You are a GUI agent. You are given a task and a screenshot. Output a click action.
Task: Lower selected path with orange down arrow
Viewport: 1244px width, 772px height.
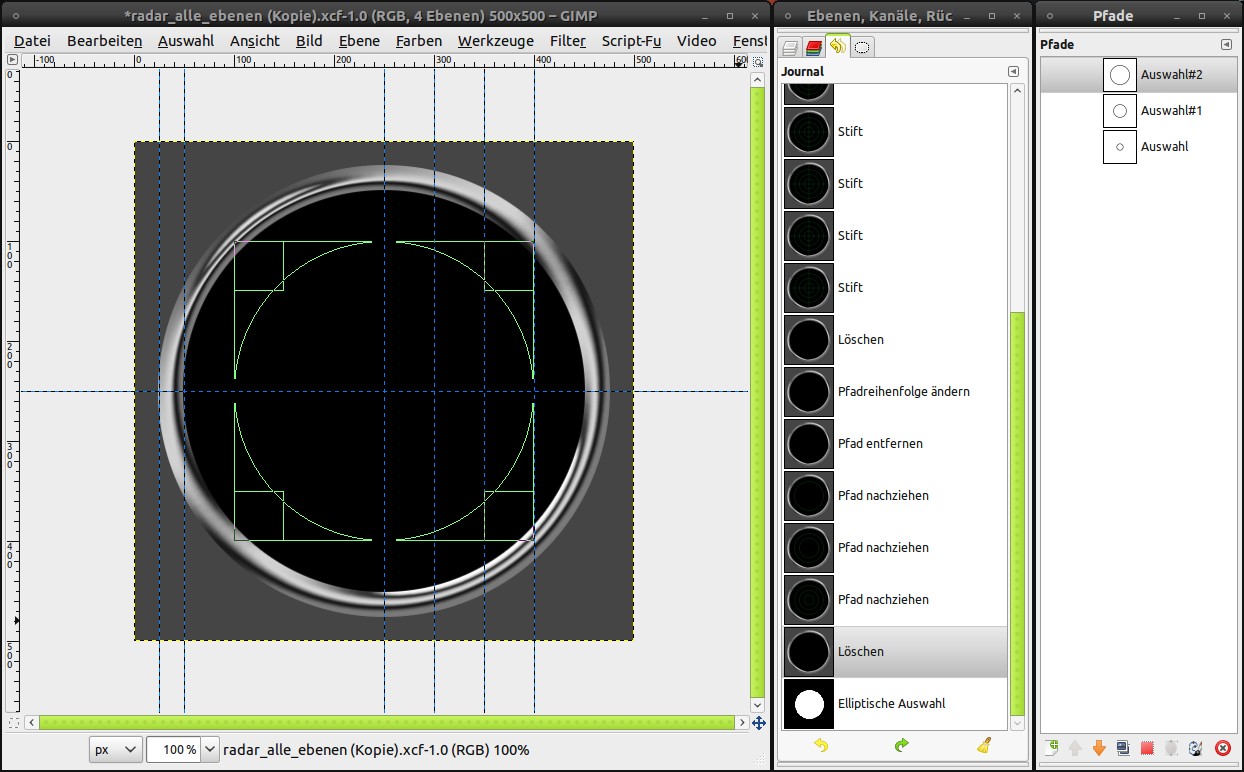1099,748
